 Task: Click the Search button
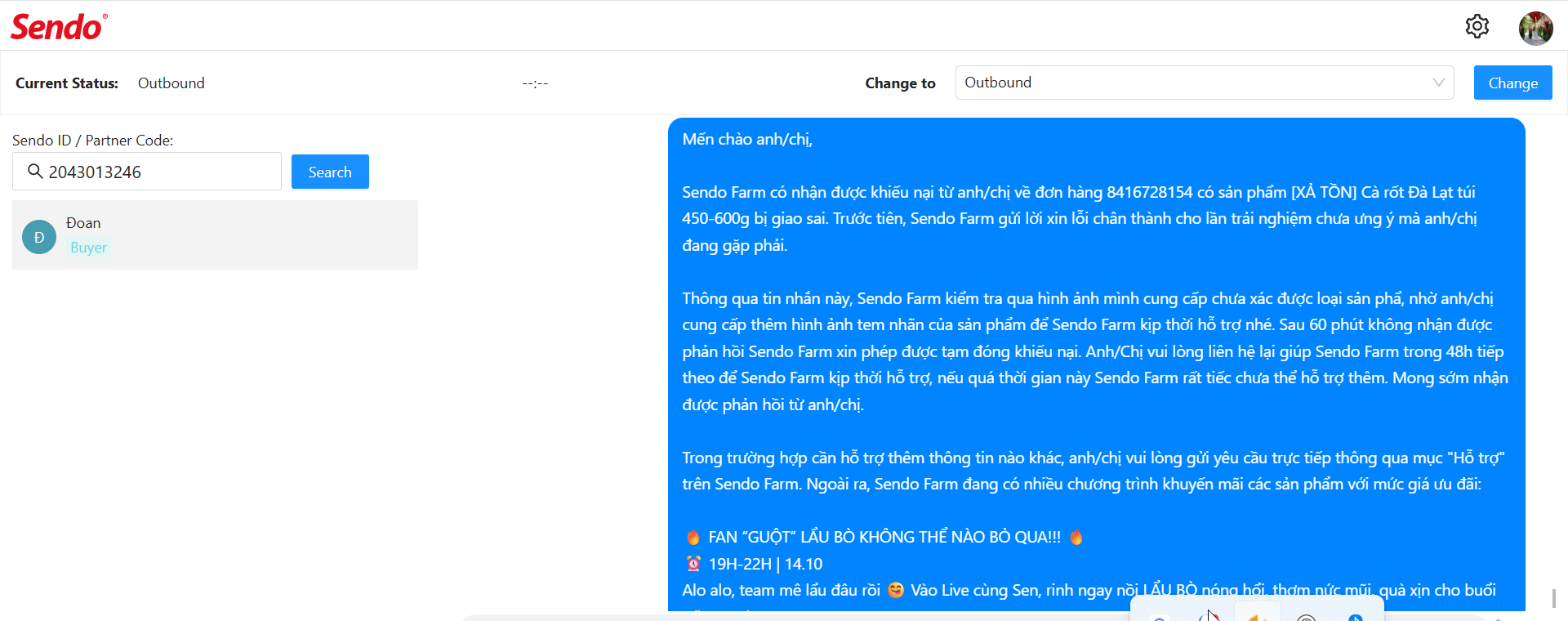330,172
